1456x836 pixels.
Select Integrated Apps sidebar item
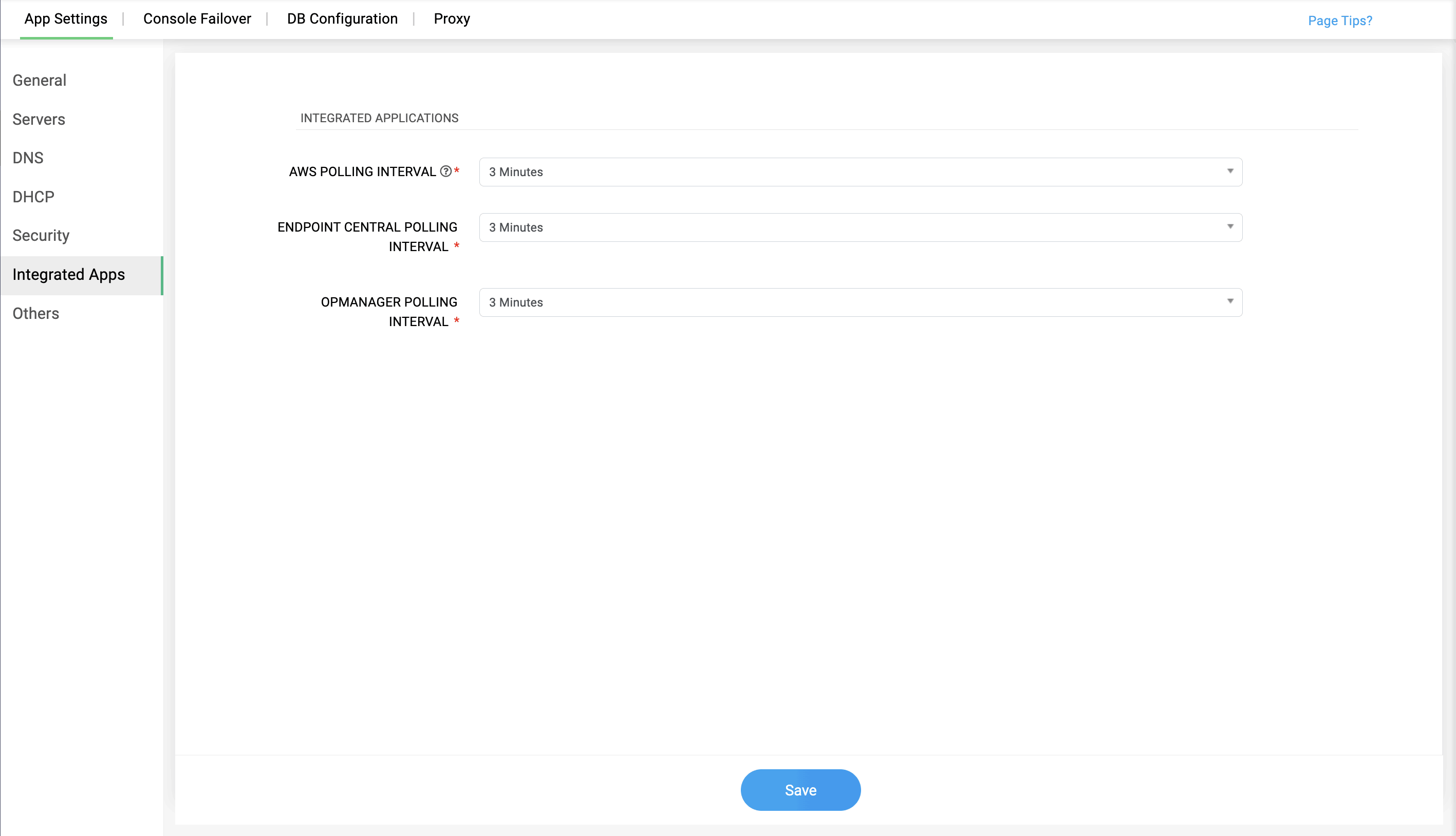pyautogui.click(x=69, y=274)
